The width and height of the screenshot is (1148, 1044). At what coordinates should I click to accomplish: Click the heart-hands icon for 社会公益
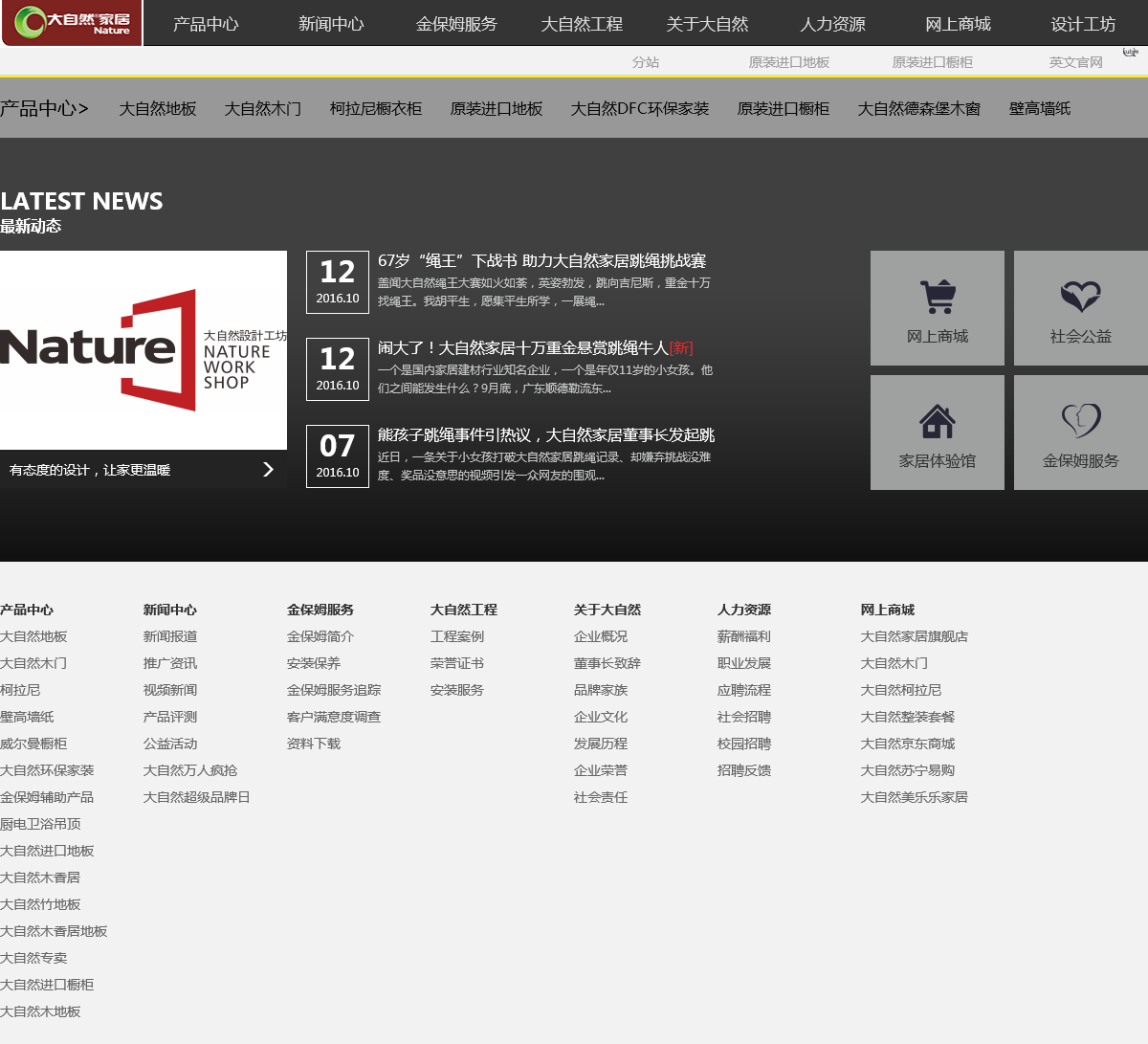coord(1081,297)
